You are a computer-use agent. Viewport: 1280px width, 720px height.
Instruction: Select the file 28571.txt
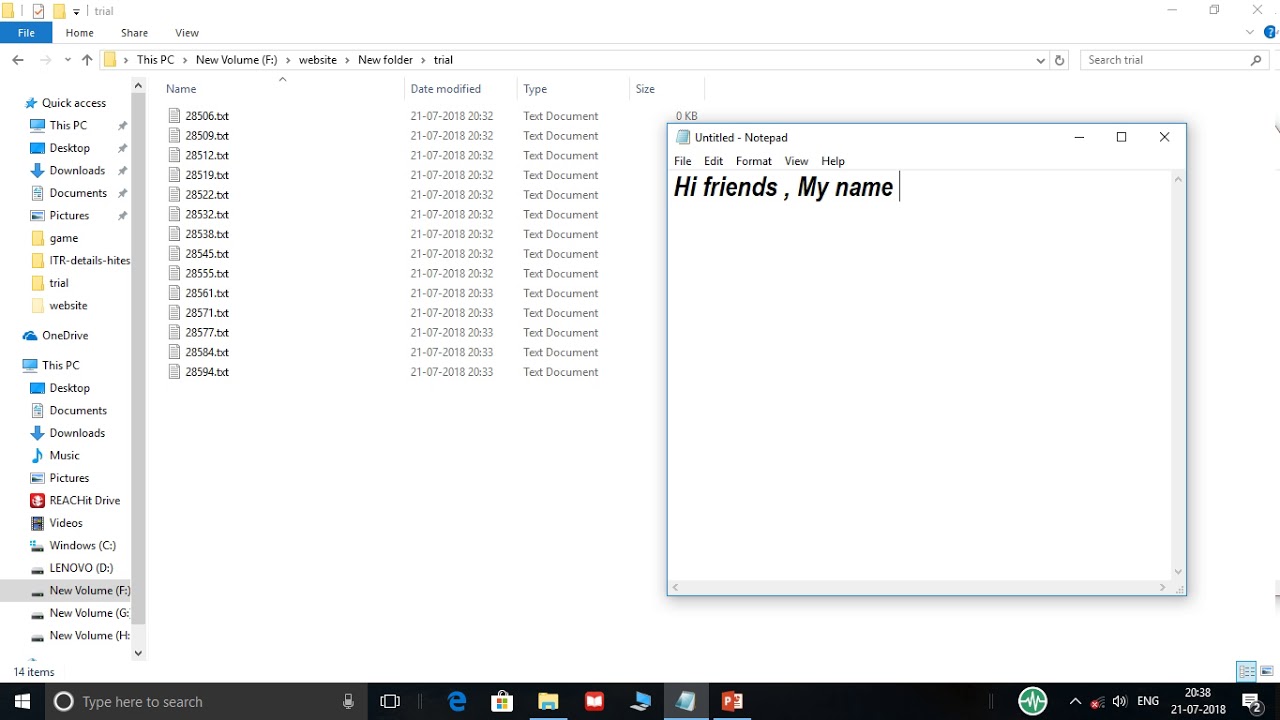pyautogui.click(x=207, y=313)
